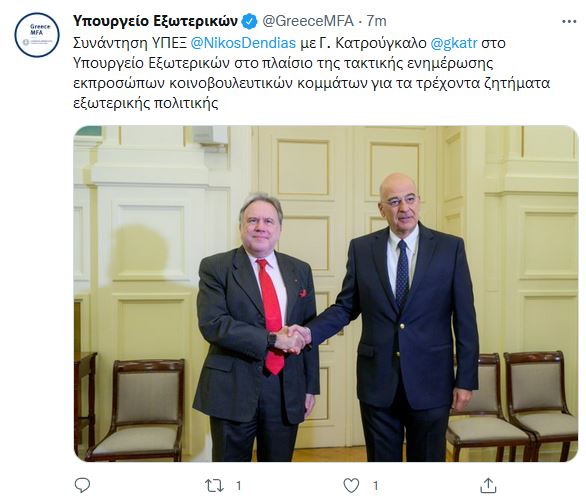Click the man wearing the red tie
Image resolution: width=586 pixels, height=498 pixels.
point(255,327)
